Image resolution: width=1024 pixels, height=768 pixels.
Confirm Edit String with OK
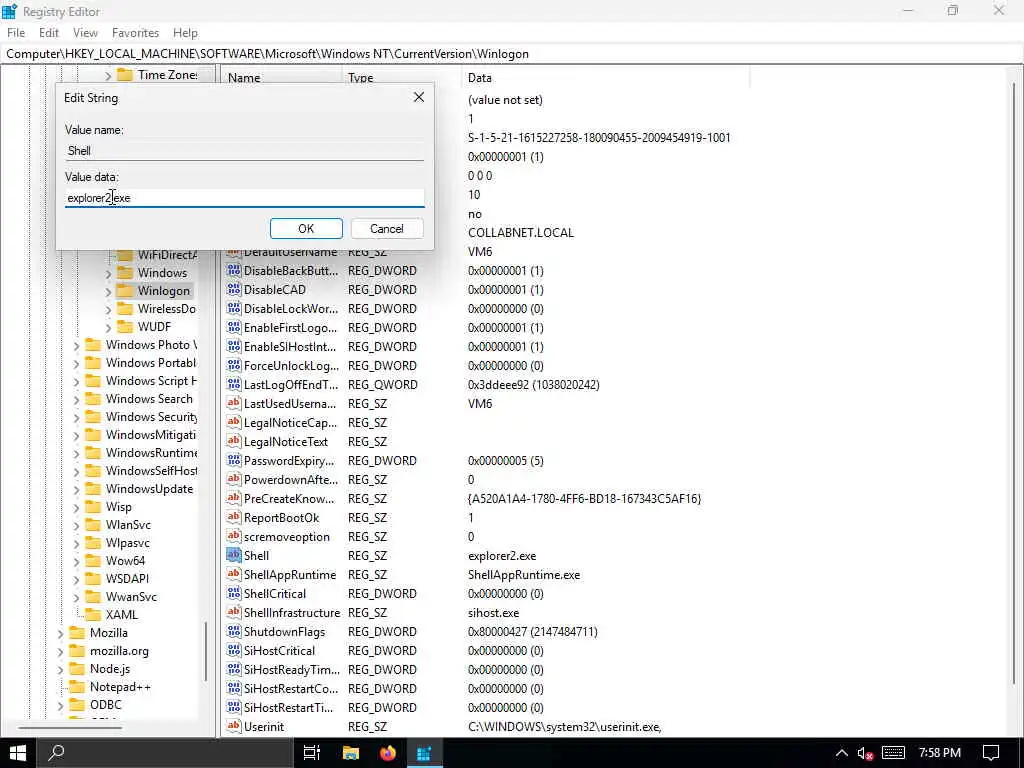tap(306, 229)
